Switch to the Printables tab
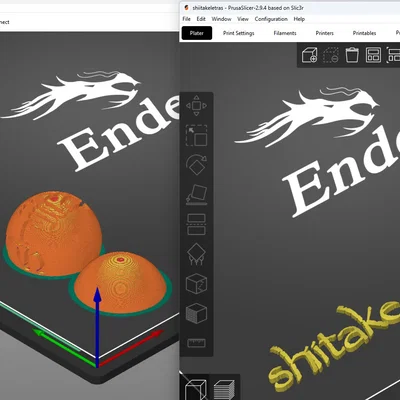This screenshot has width=400, height=400. [x=364, y=33]
